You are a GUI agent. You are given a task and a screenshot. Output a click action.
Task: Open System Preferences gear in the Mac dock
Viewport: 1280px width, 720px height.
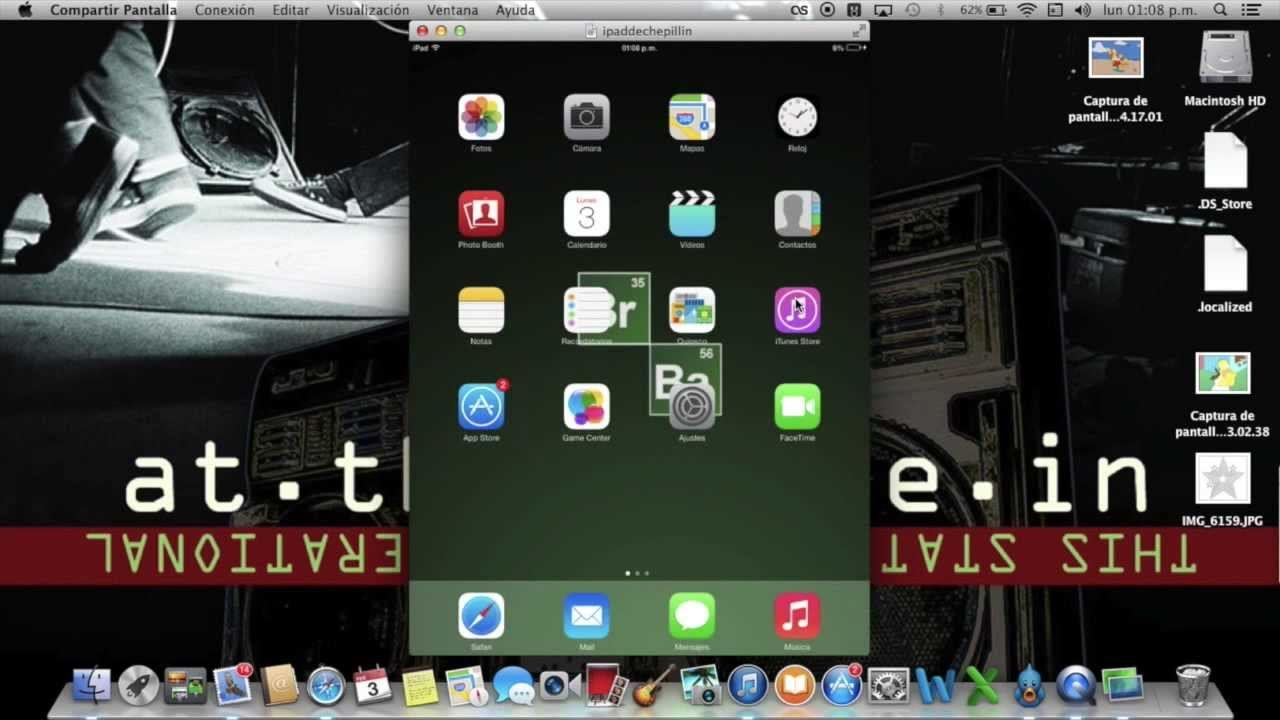tap(888, 686)
